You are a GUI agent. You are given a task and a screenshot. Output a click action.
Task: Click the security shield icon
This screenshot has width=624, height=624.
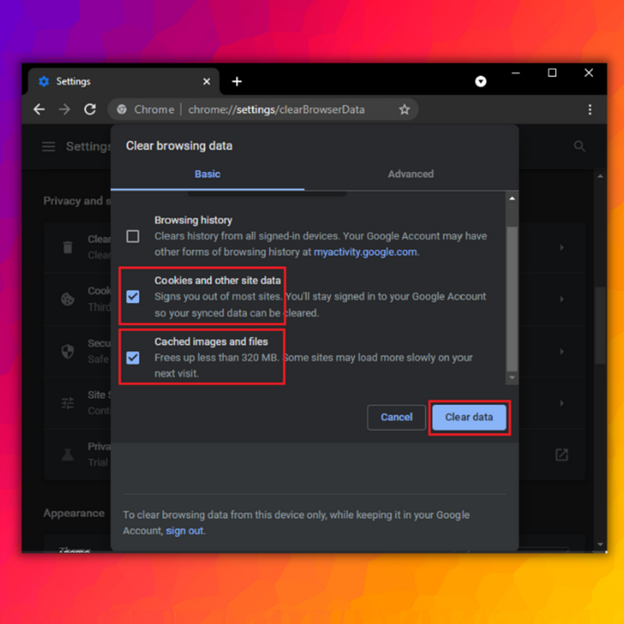[68, 351]
